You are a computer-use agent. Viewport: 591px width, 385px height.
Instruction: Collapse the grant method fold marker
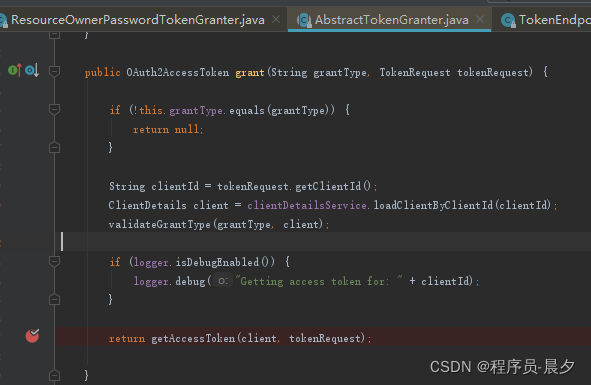click(x=55, y=71)
